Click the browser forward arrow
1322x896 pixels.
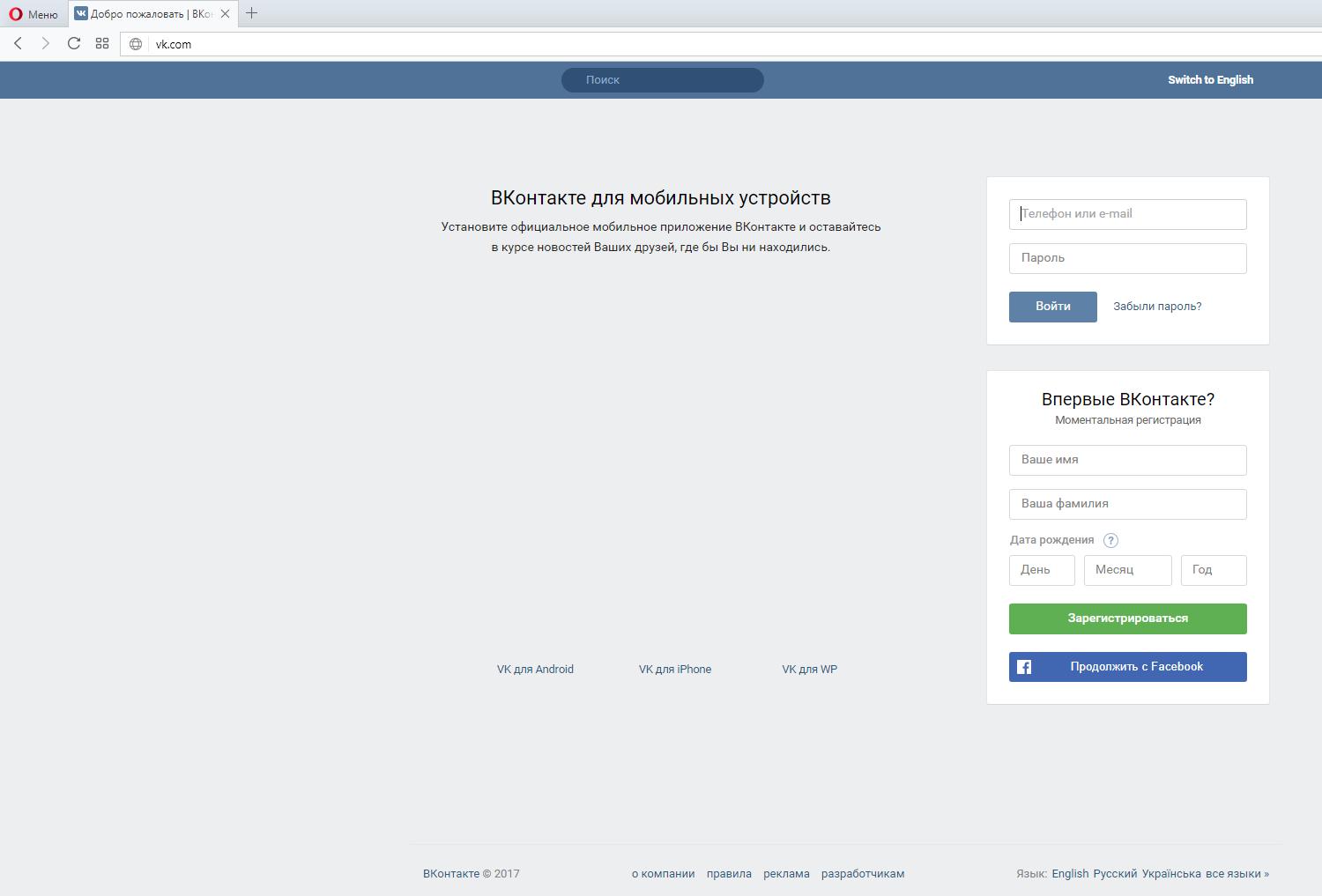coord(46,43)
